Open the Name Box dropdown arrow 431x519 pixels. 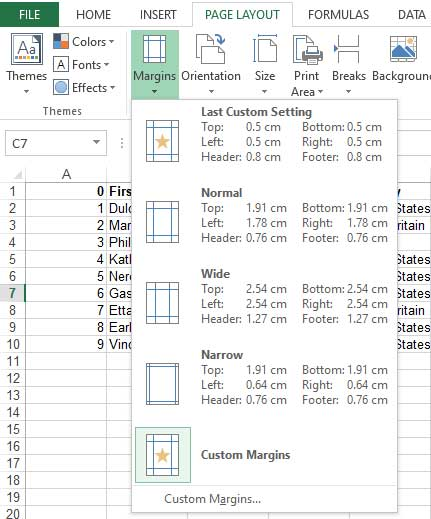[96, 142]
